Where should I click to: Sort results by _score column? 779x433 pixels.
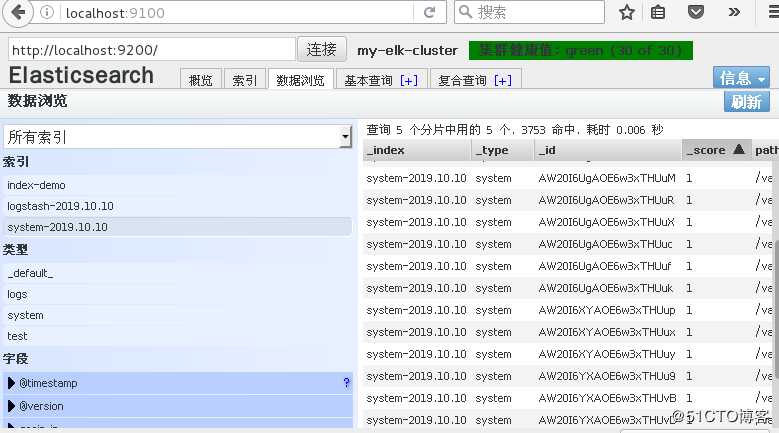716,150
